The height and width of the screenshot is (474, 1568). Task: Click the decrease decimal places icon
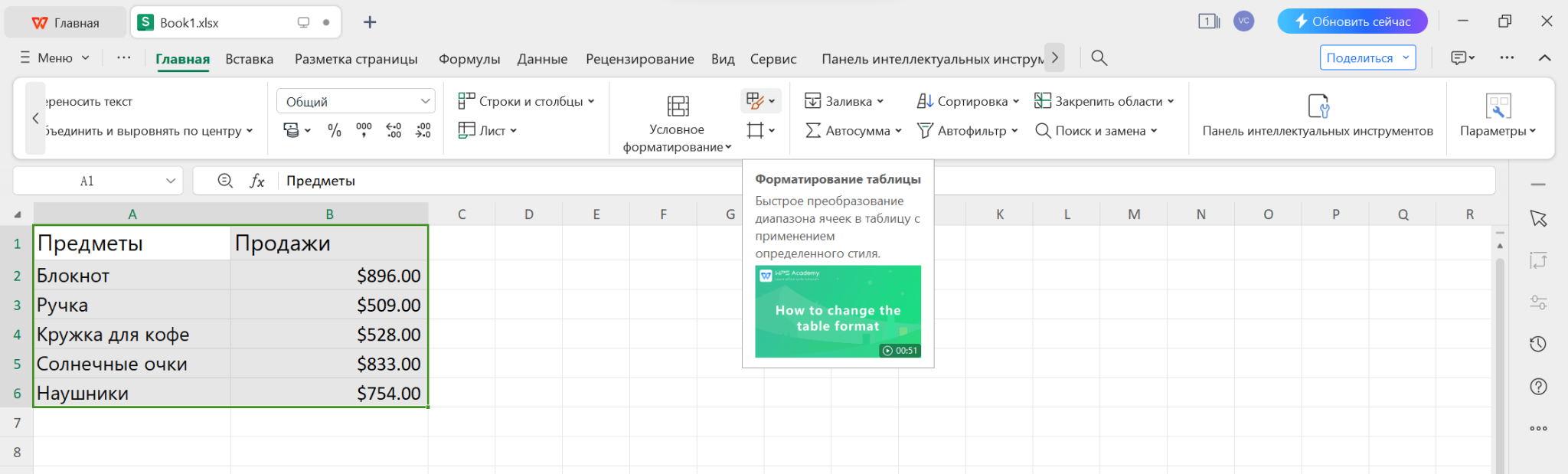pos(423,131)
